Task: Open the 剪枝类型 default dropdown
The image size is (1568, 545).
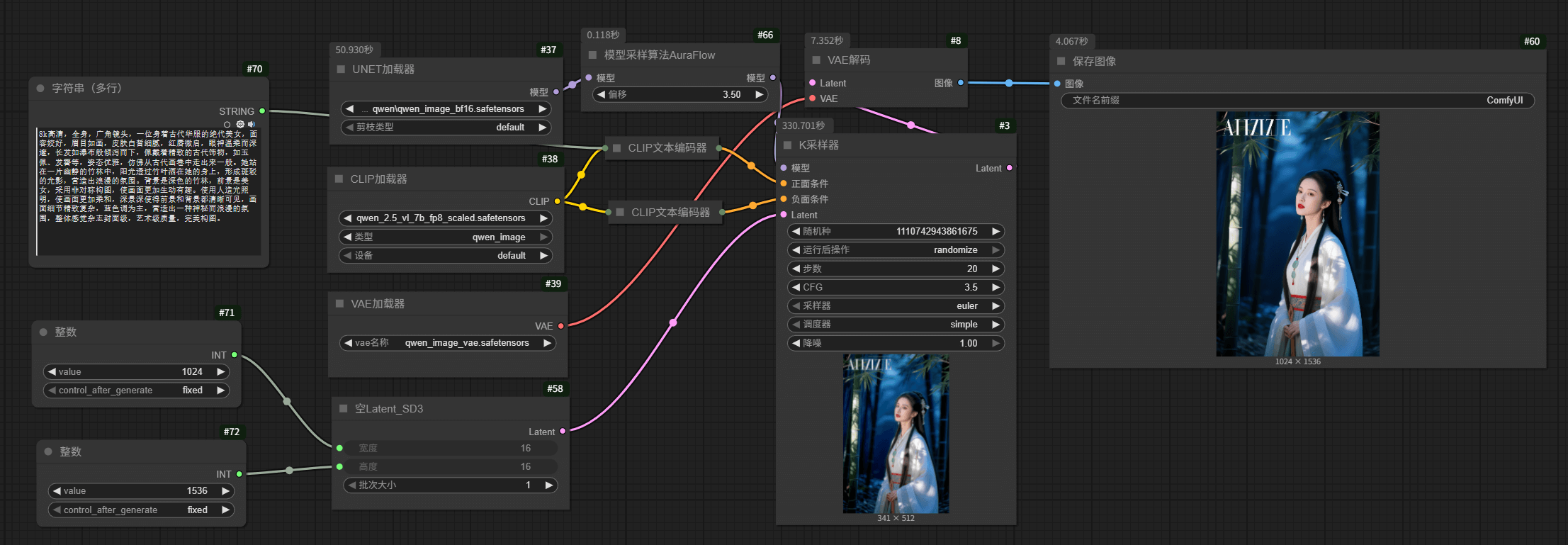Action: (447, 128)
